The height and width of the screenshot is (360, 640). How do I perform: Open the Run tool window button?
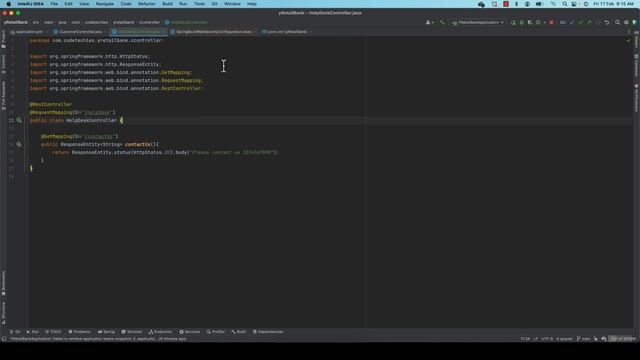(32, 332)
